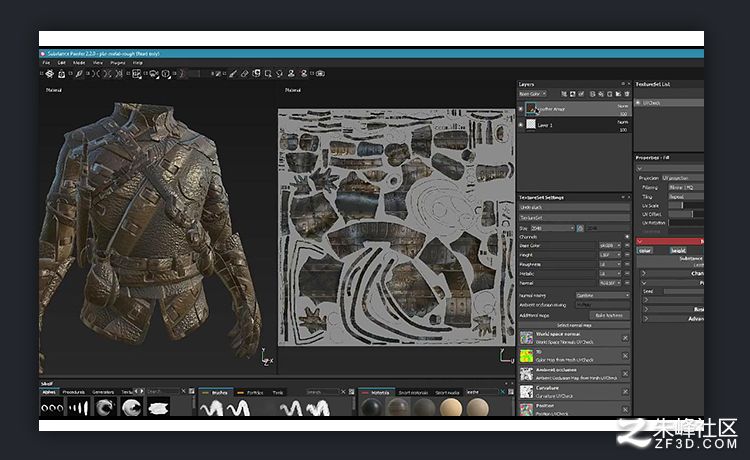Click the Select normal map button

[x=574, y=325]
